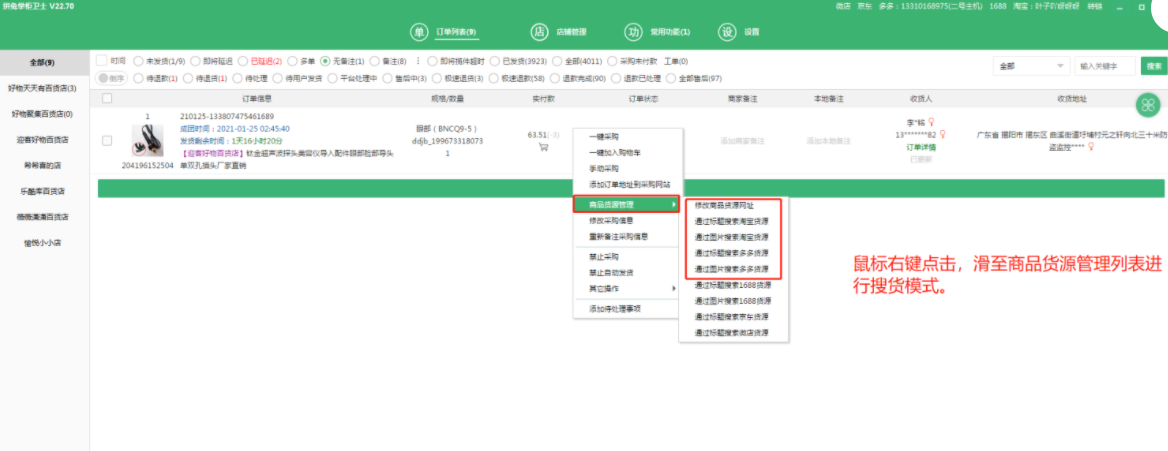
Task: Select 通过标题搜索微店货源 in submenu
Action: click(x=733, y=332)
